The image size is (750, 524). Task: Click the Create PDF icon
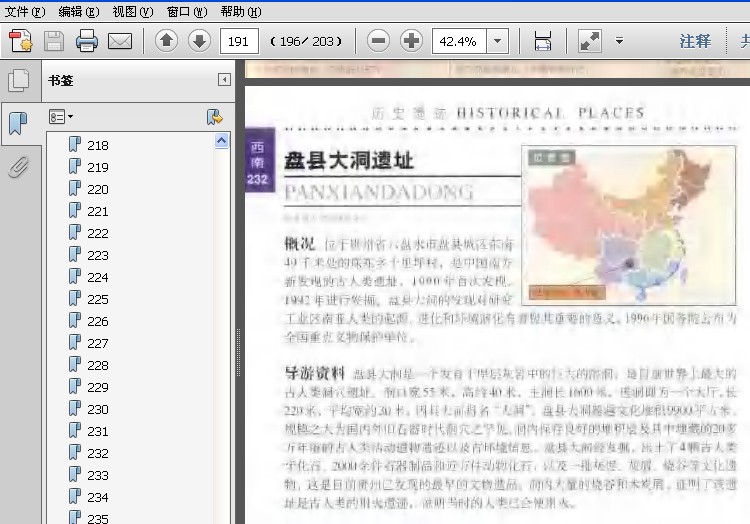[21, 41]
